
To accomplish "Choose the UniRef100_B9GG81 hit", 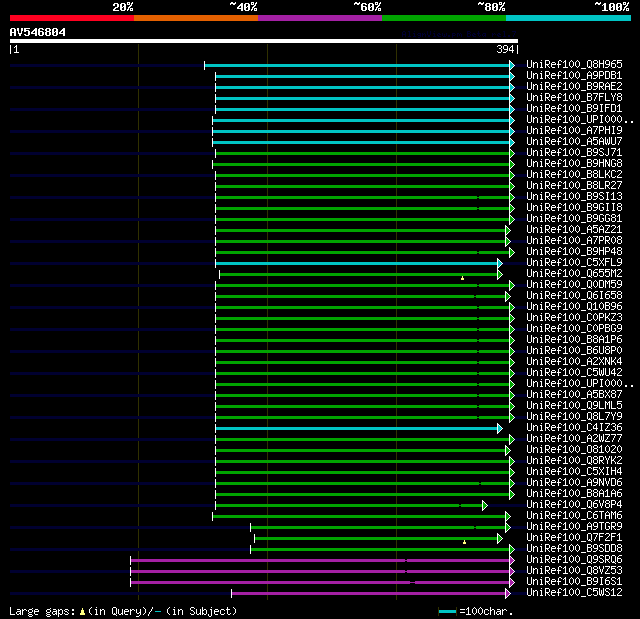I will 574,219.
